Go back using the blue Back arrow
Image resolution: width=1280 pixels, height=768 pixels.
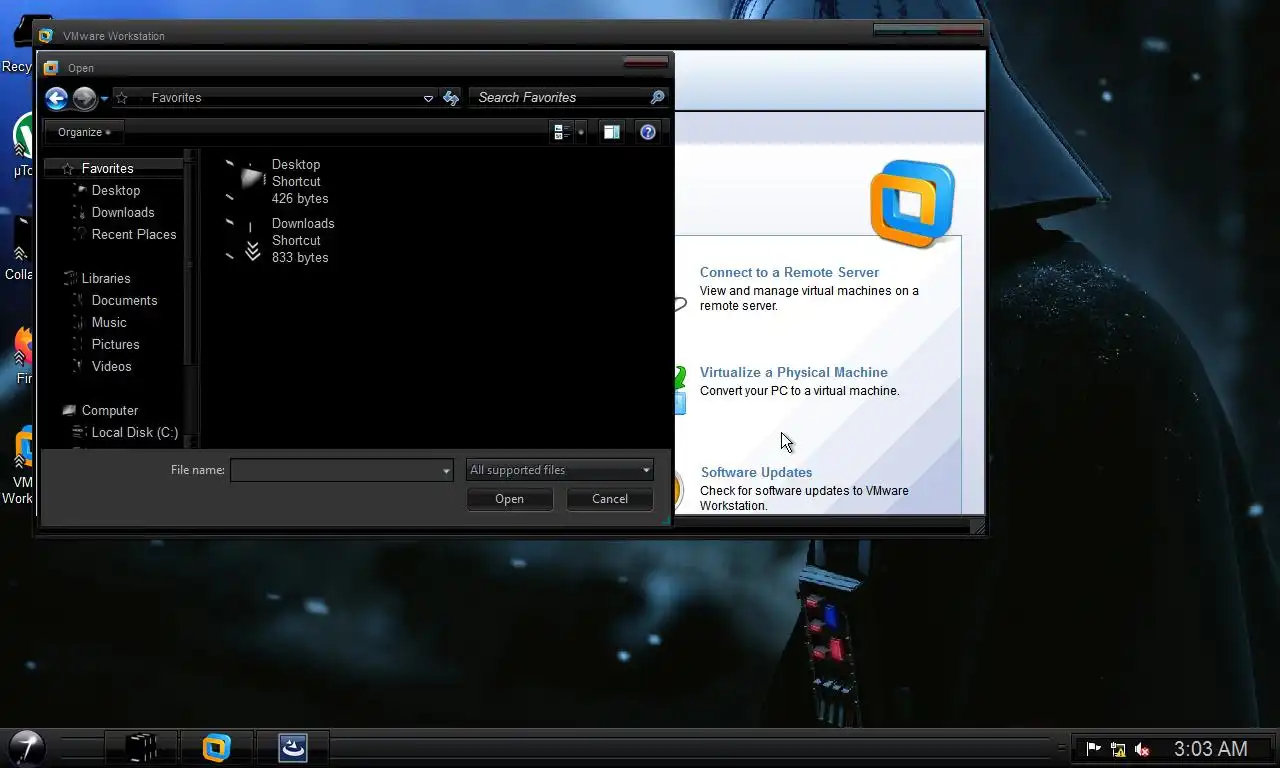[x=56, y=97]
